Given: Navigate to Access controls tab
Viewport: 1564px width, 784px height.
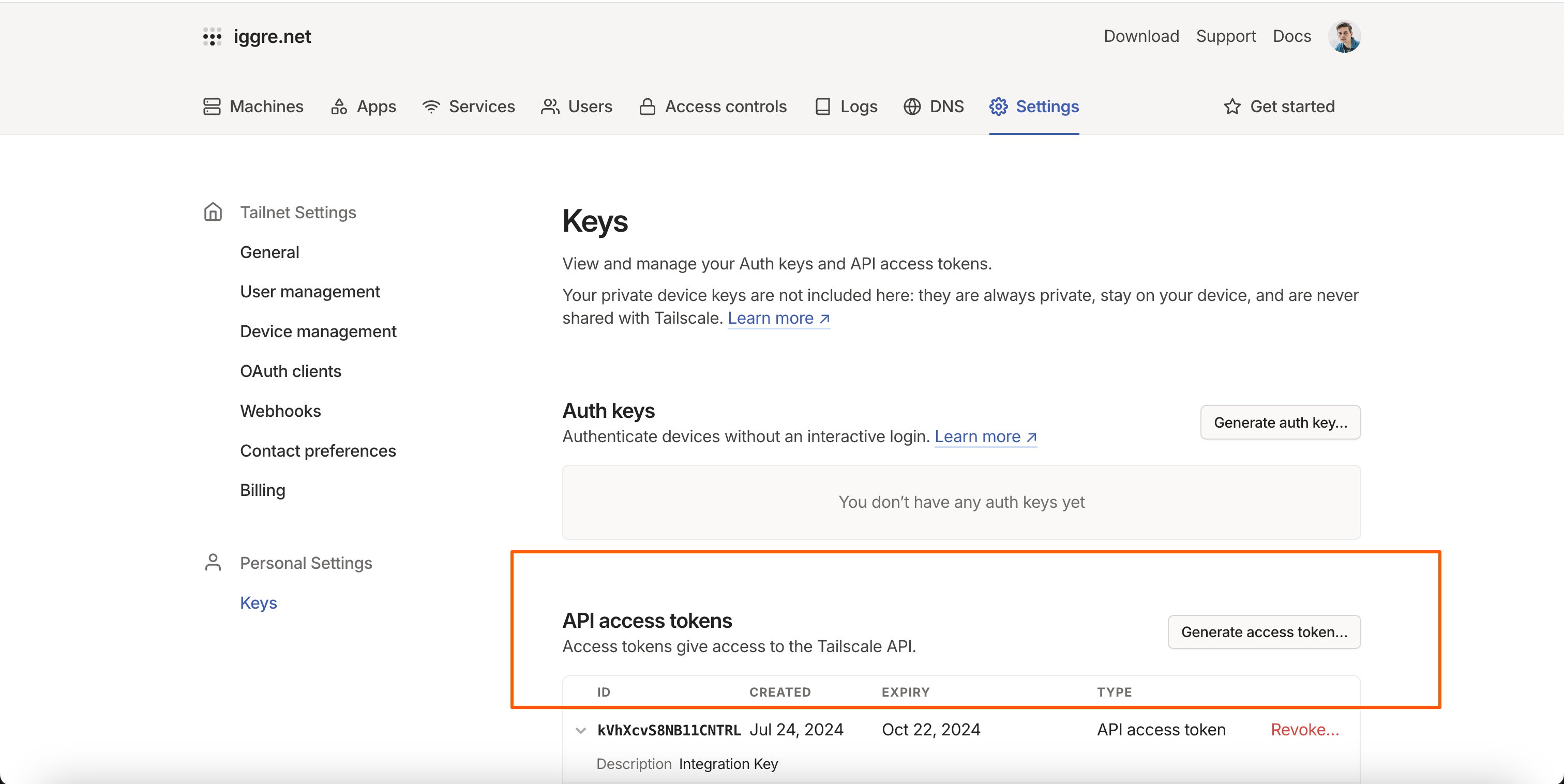Looking at the screenshot, I should pos(713,106).
